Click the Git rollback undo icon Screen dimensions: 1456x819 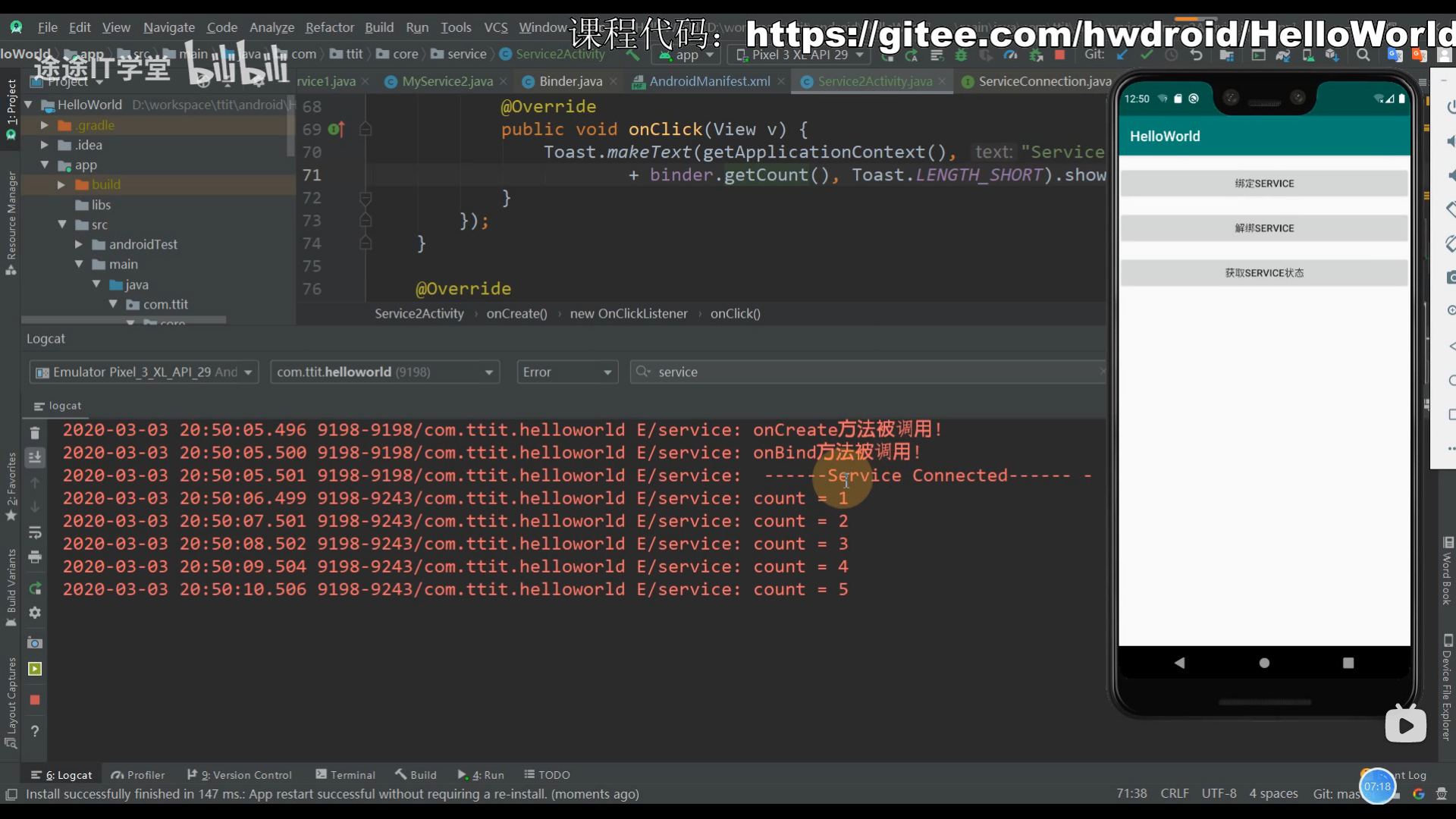(1196, 55)
